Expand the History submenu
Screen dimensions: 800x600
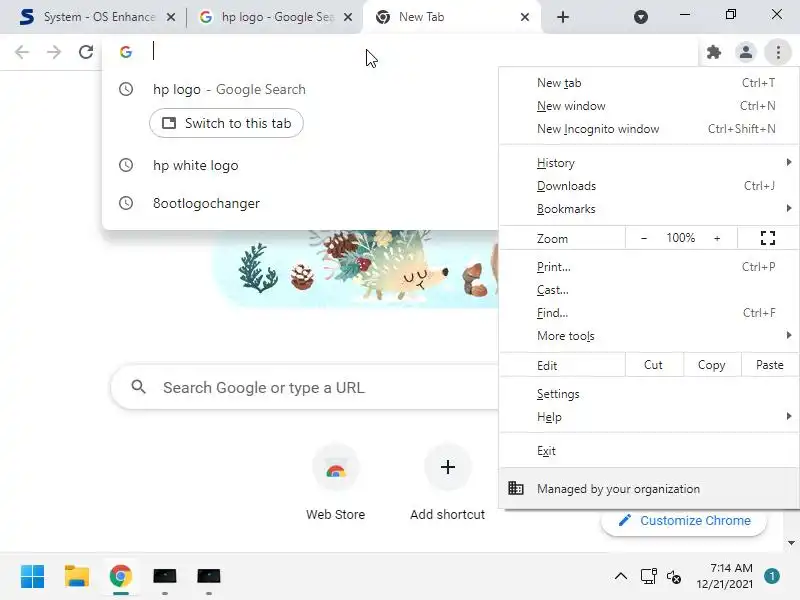649,163
